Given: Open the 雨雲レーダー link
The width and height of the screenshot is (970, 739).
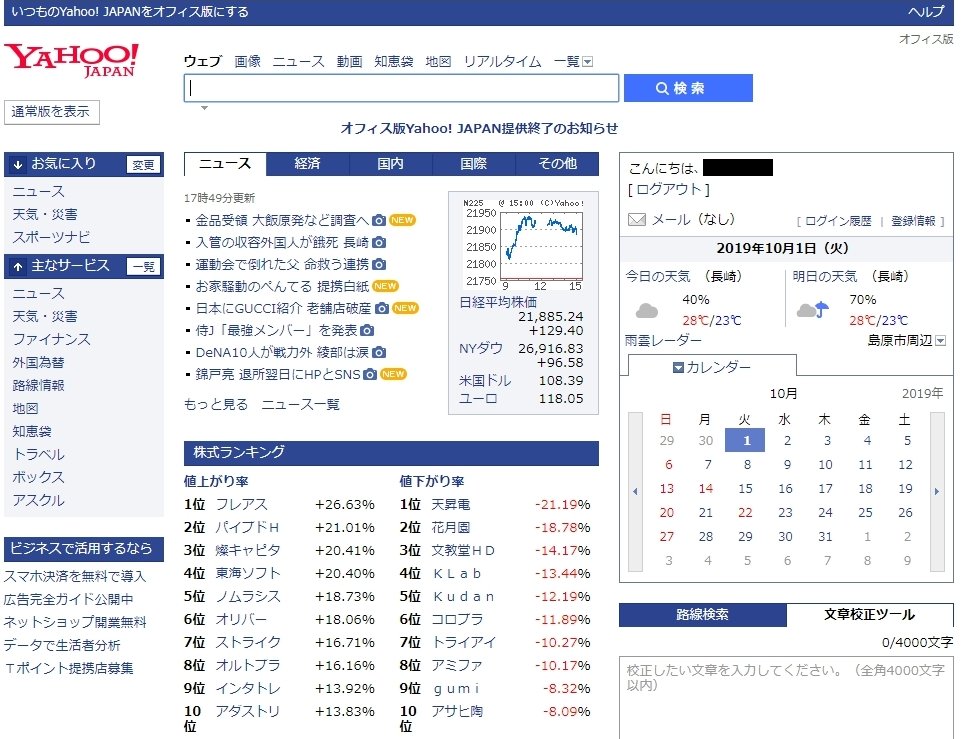Looking at the screenshot, I should pos(663,341).
